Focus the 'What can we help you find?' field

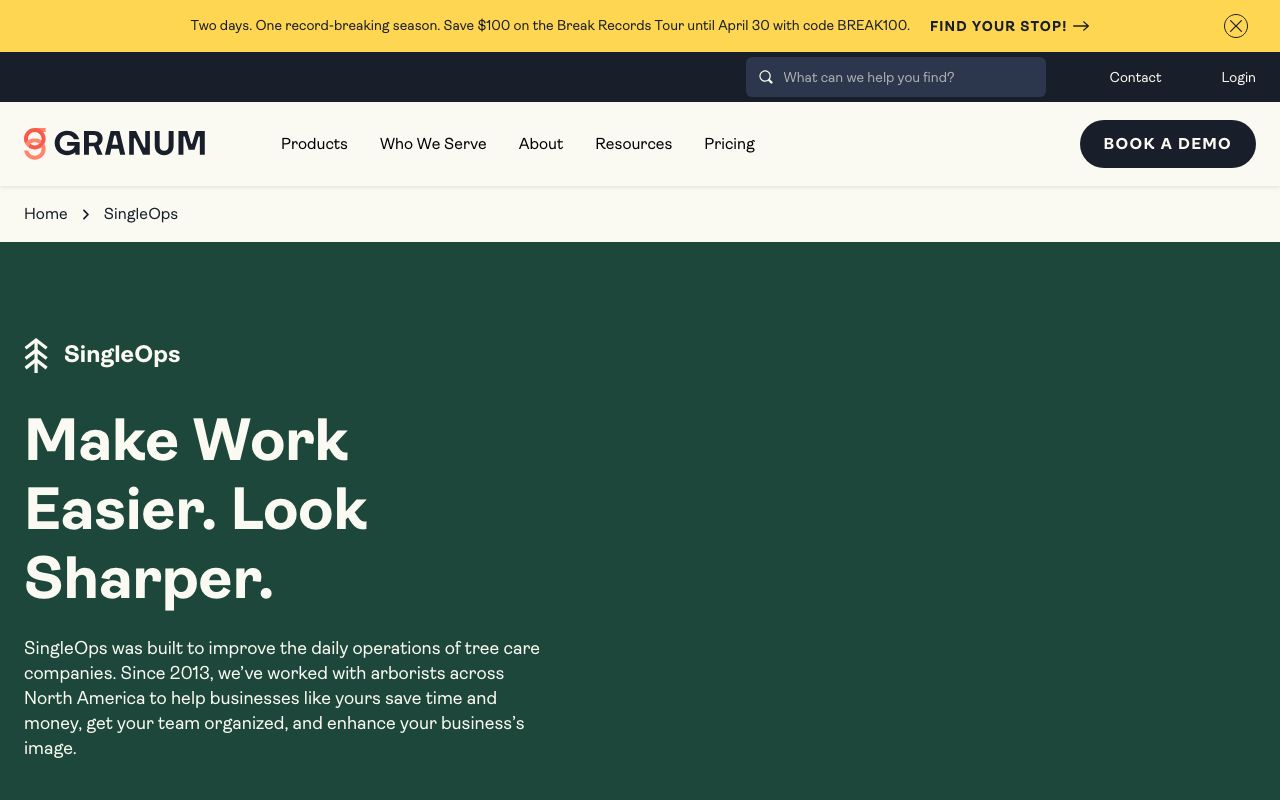click(896, 77)
